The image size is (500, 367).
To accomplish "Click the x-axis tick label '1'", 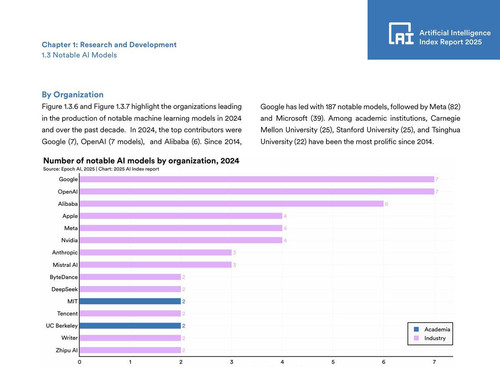I will pyautogui.click(x=130, y=362).
